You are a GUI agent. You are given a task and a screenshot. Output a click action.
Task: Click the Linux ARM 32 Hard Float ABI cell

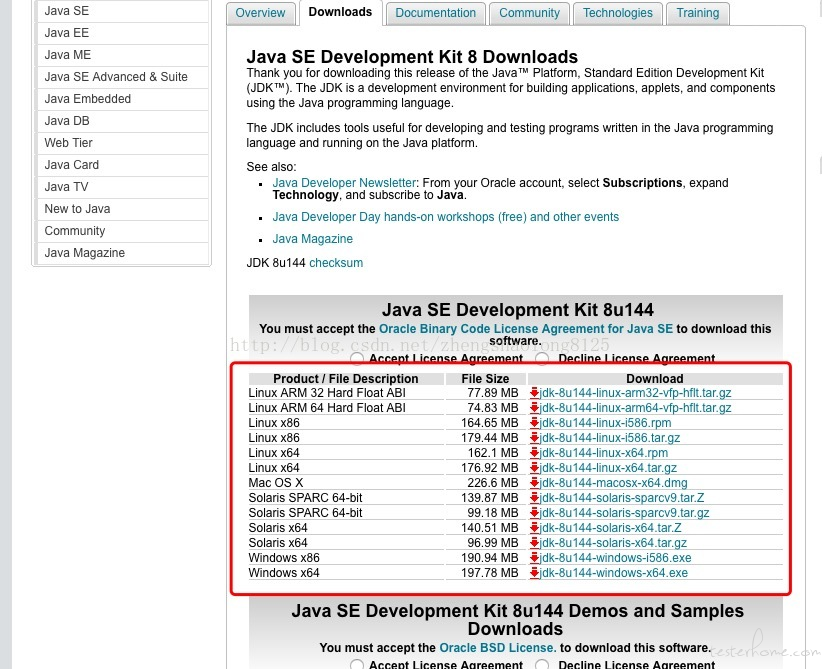tap(346, 393)
